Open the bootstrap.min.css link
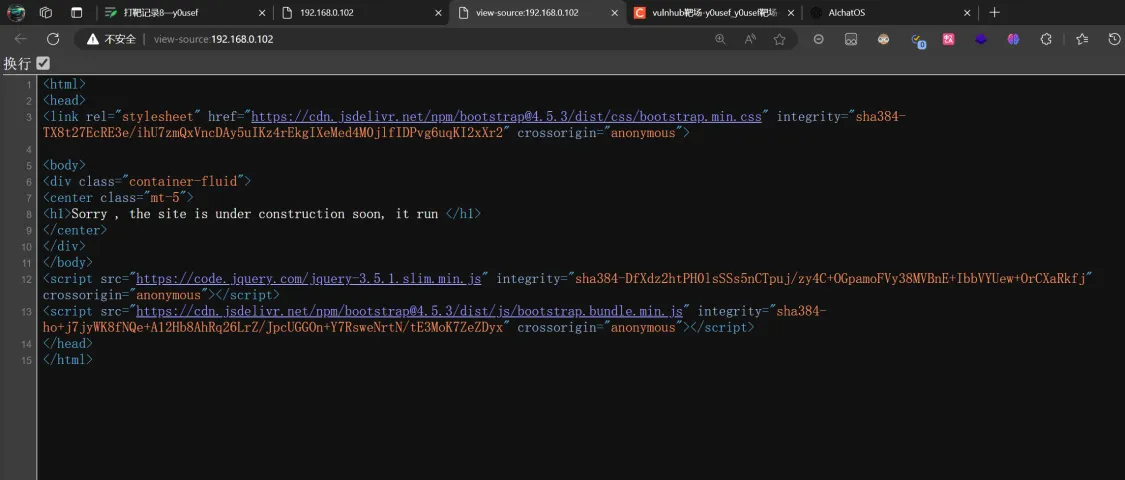This screenshot has width=1125, height=480. click(x=506, y=117)
